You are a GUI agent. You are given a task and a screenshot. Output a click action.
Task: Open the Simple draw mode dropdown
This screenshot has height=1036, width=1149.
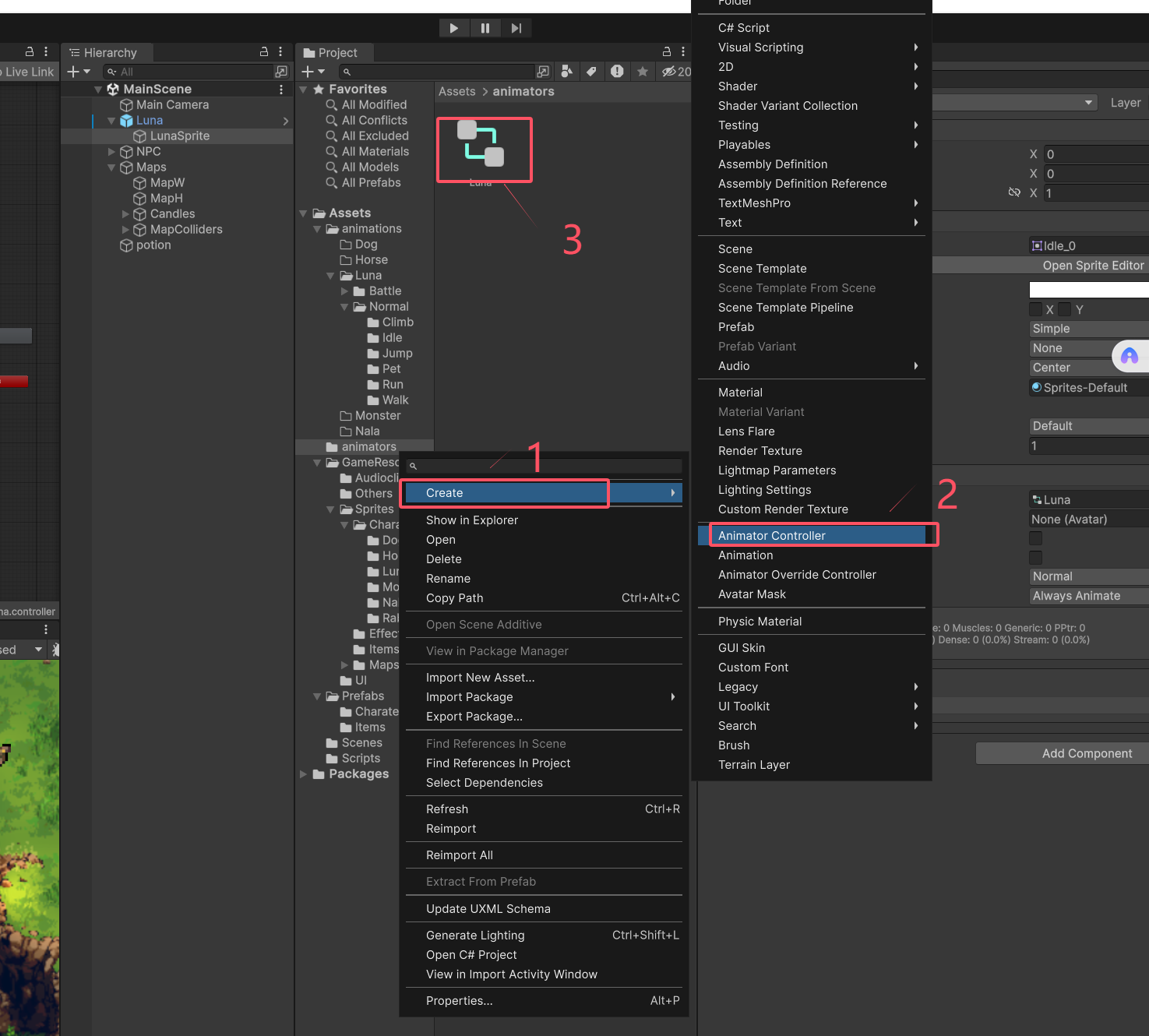coord(1089,329)
